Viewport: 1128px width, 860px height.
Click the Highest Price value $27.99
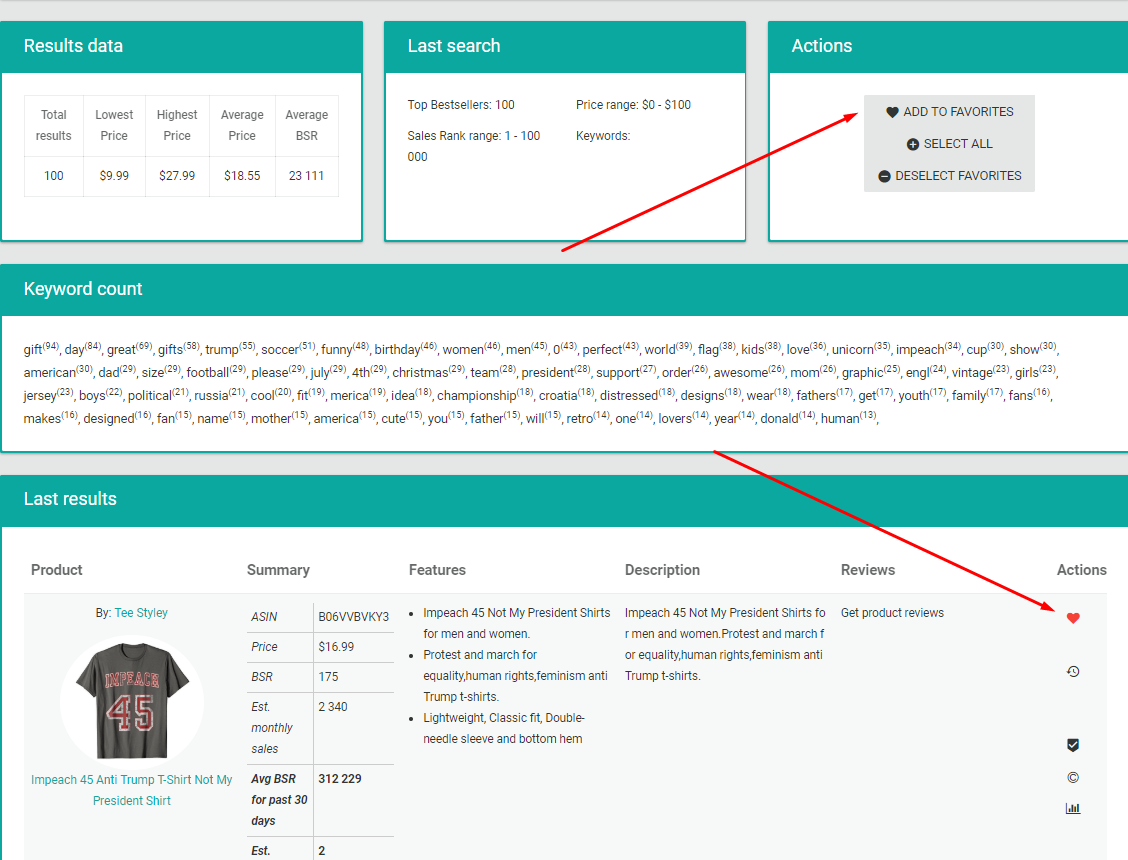point(177,176)
